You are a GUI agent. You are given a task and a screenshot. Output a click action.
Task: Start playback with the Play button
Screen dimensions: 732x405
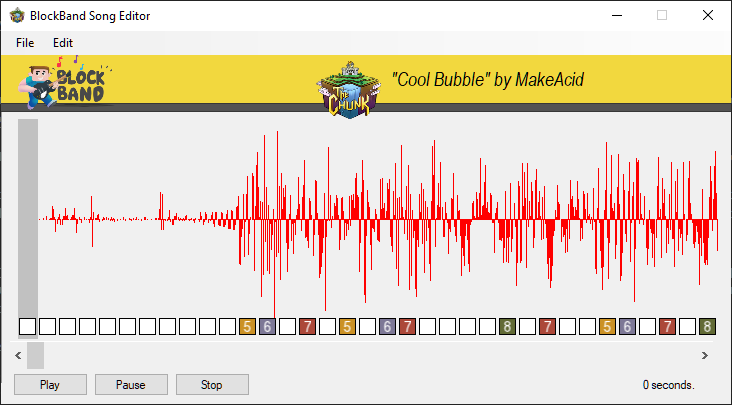point(50,384)
